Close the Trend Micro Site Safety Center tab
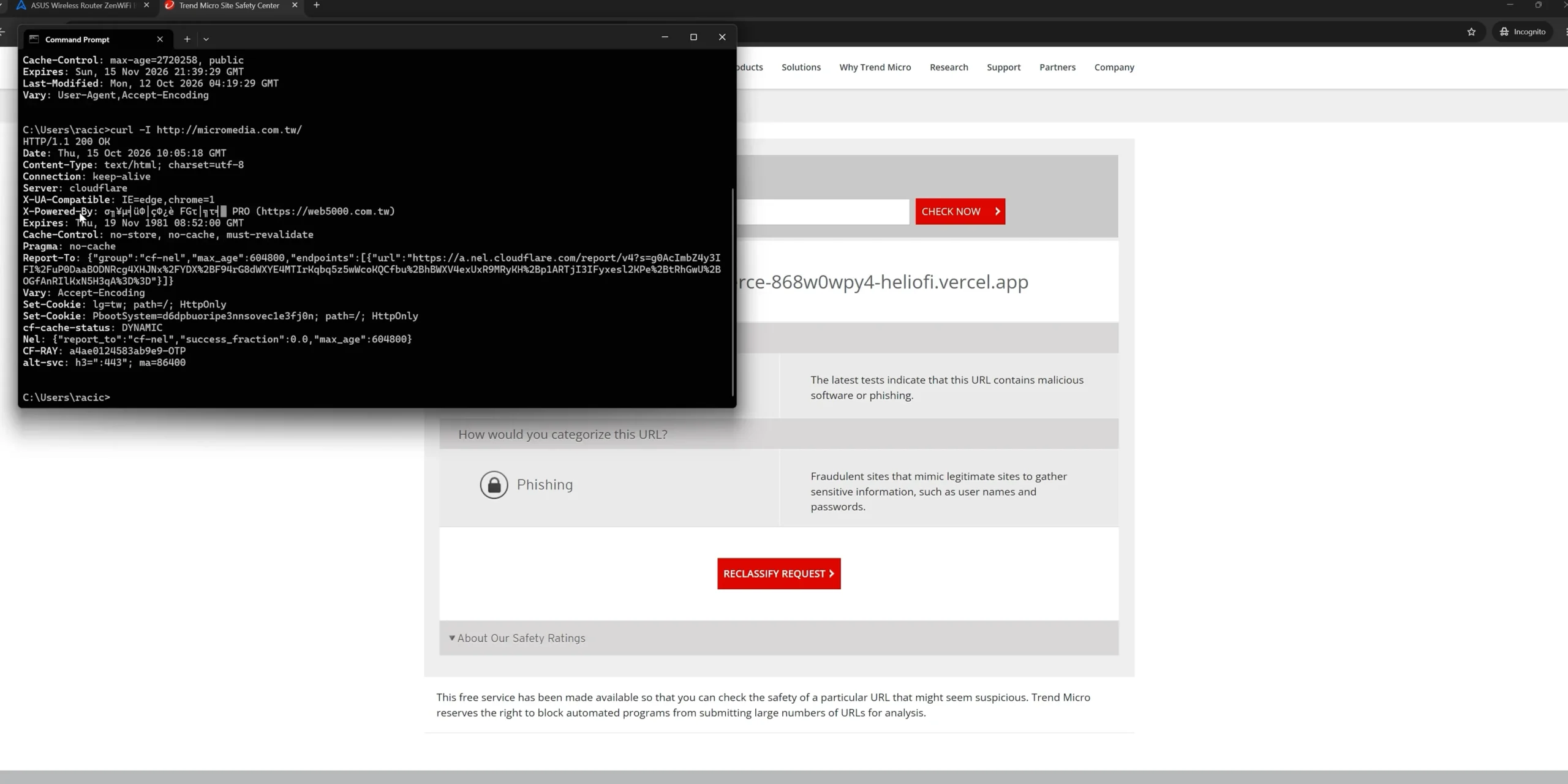Image resolution: width=1568 pixels, height=784 pixels. (295, 6)
